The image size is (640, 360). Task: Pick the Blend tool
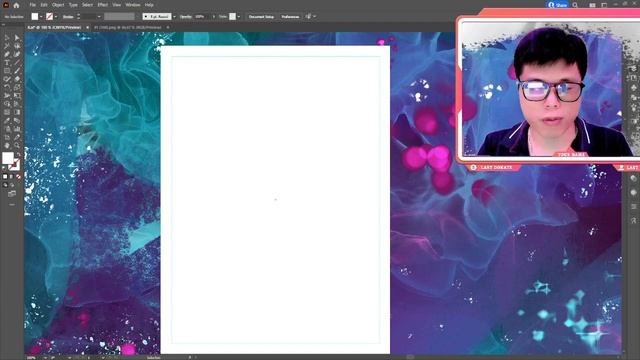click(x=17, y=120)
